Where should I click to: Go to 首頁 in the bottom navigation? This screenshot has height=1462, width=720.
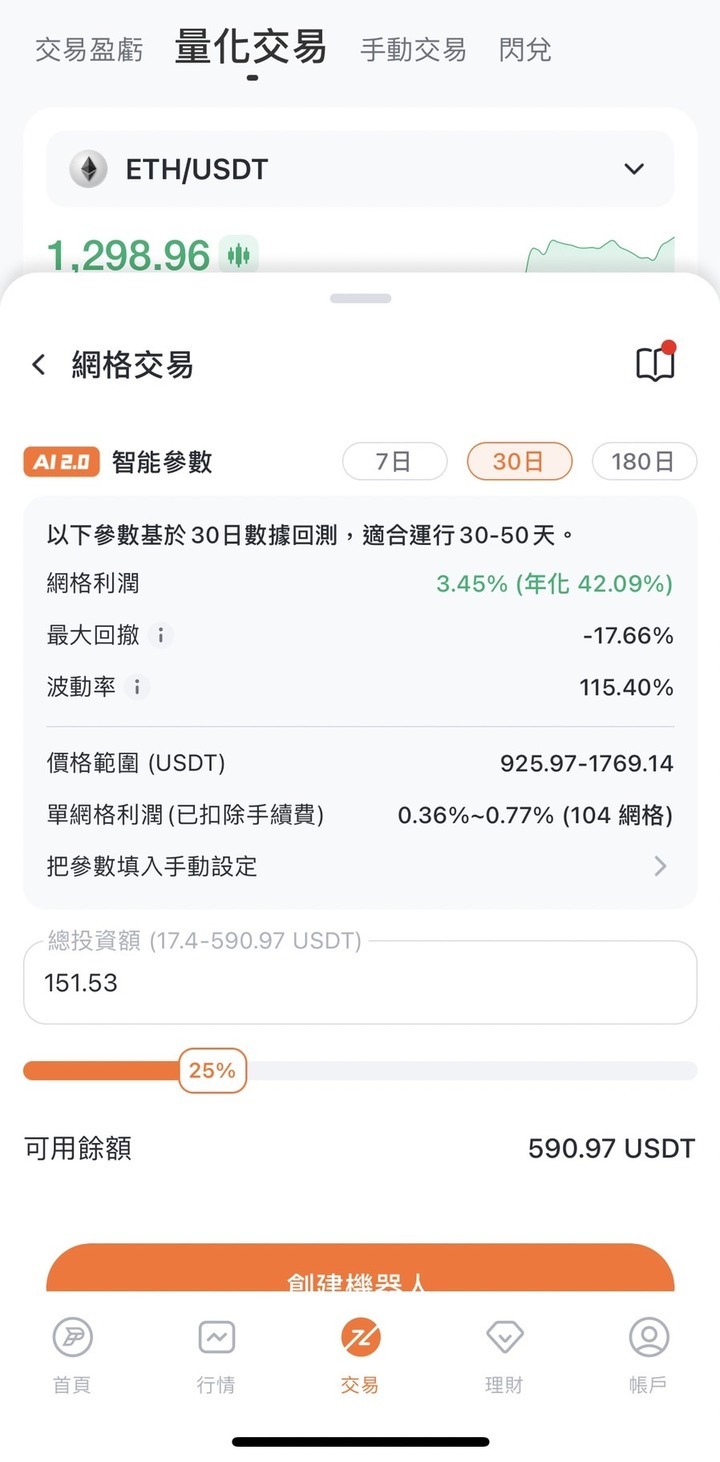pyautogui.click(x=72, y=1355)
